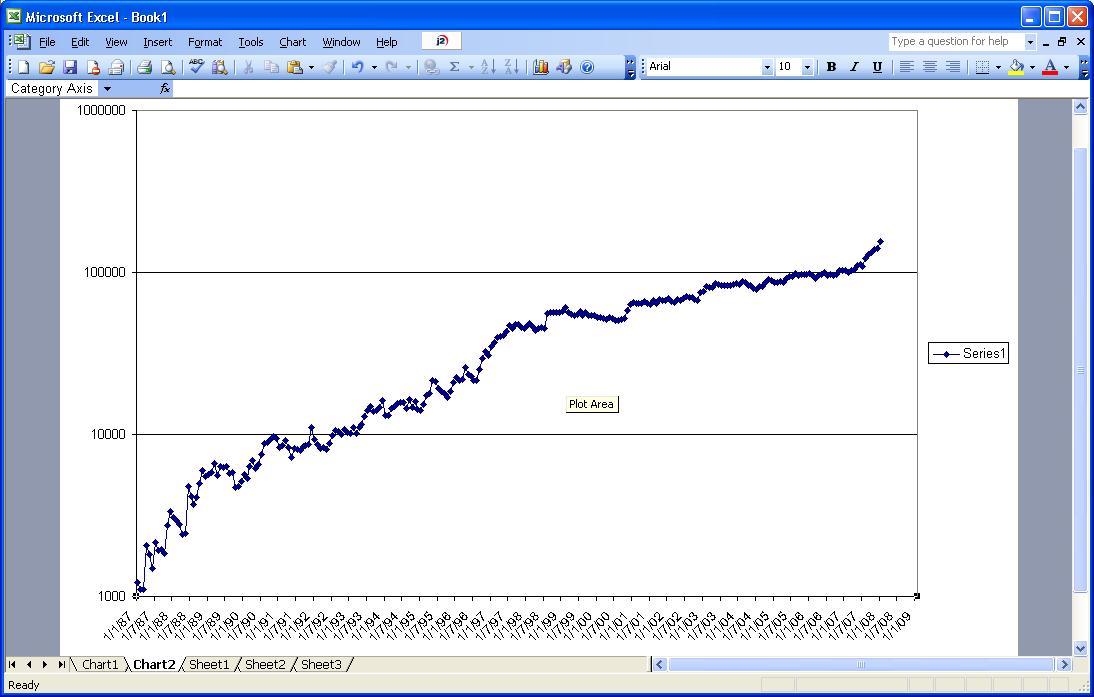Viewport: 1094px width, 697px height.
Task: Toggle underline formatting
Action: coord(877,67)
